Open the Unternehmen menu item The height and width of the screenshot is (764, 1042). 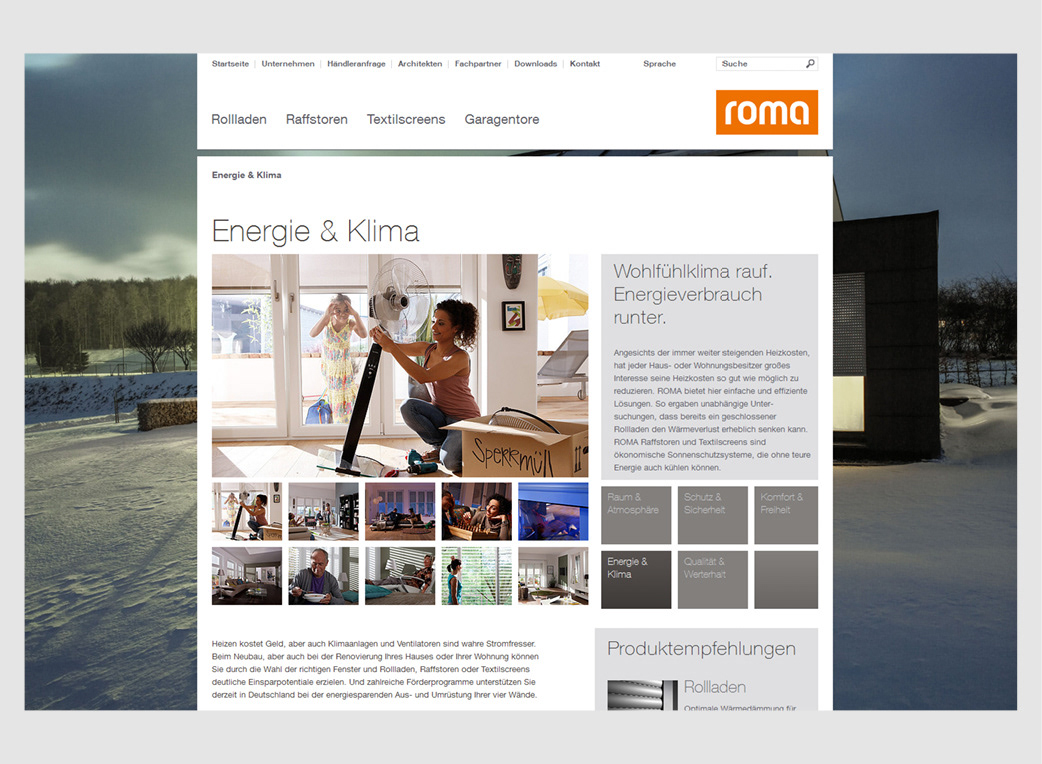(x=288, y=64)
